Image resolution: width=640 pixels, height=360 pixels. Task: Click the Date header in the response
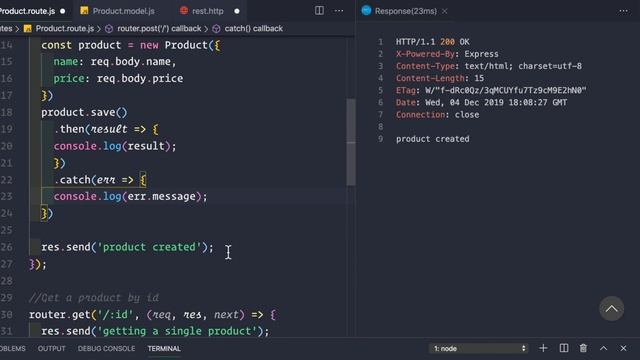[x=481, y=102]
